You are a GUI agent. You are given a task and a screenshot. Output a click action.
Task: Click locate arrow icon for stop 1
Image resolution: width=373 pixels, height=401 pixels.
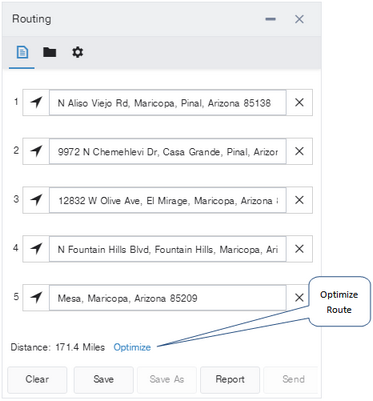click(x=36, y=102)
